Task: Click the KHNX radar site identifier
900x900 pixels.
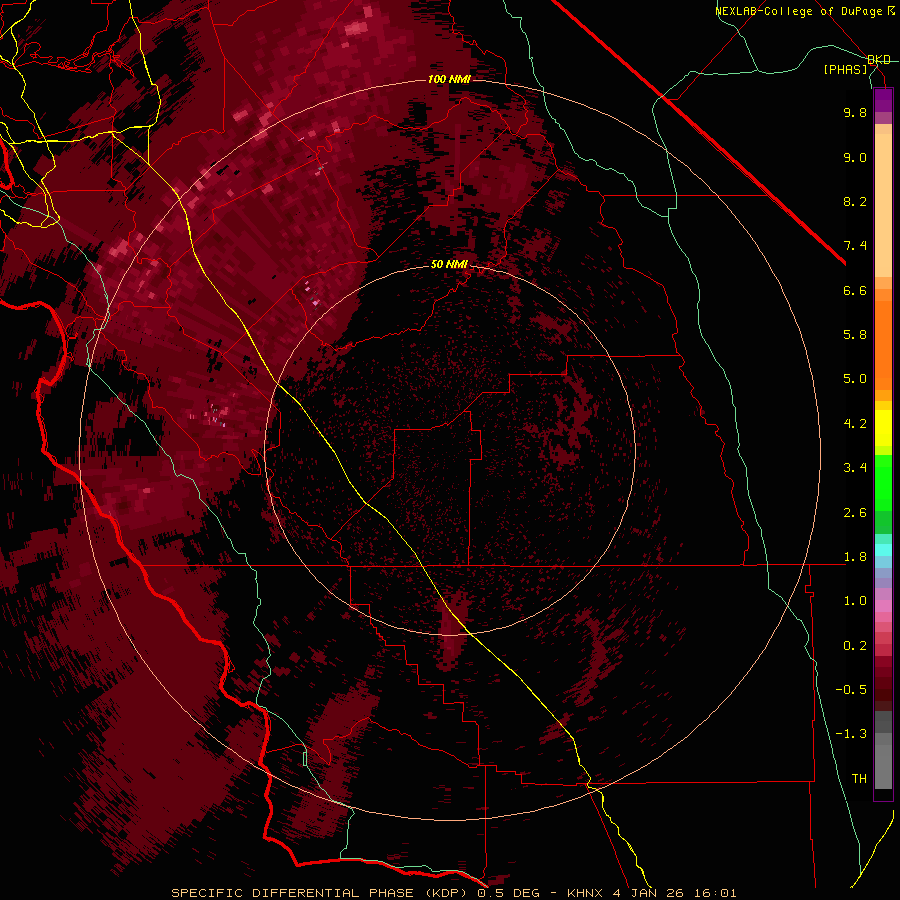Action: [585, 893]
